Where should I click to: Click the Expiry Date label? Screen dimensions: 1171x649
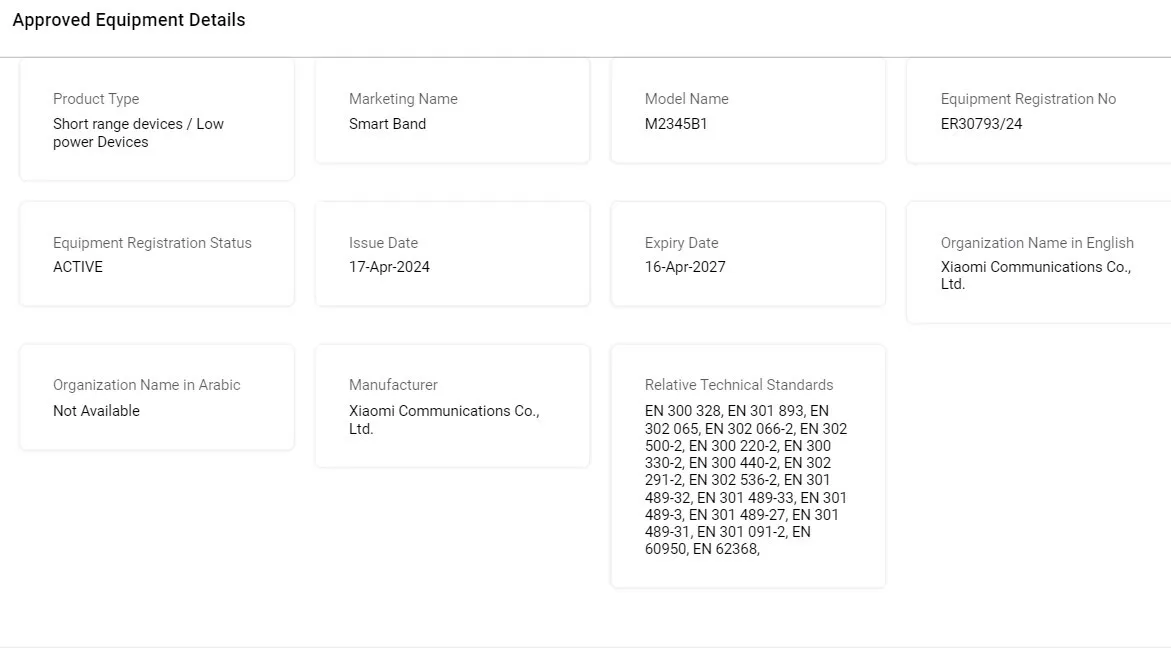click(x=681, y=243)
